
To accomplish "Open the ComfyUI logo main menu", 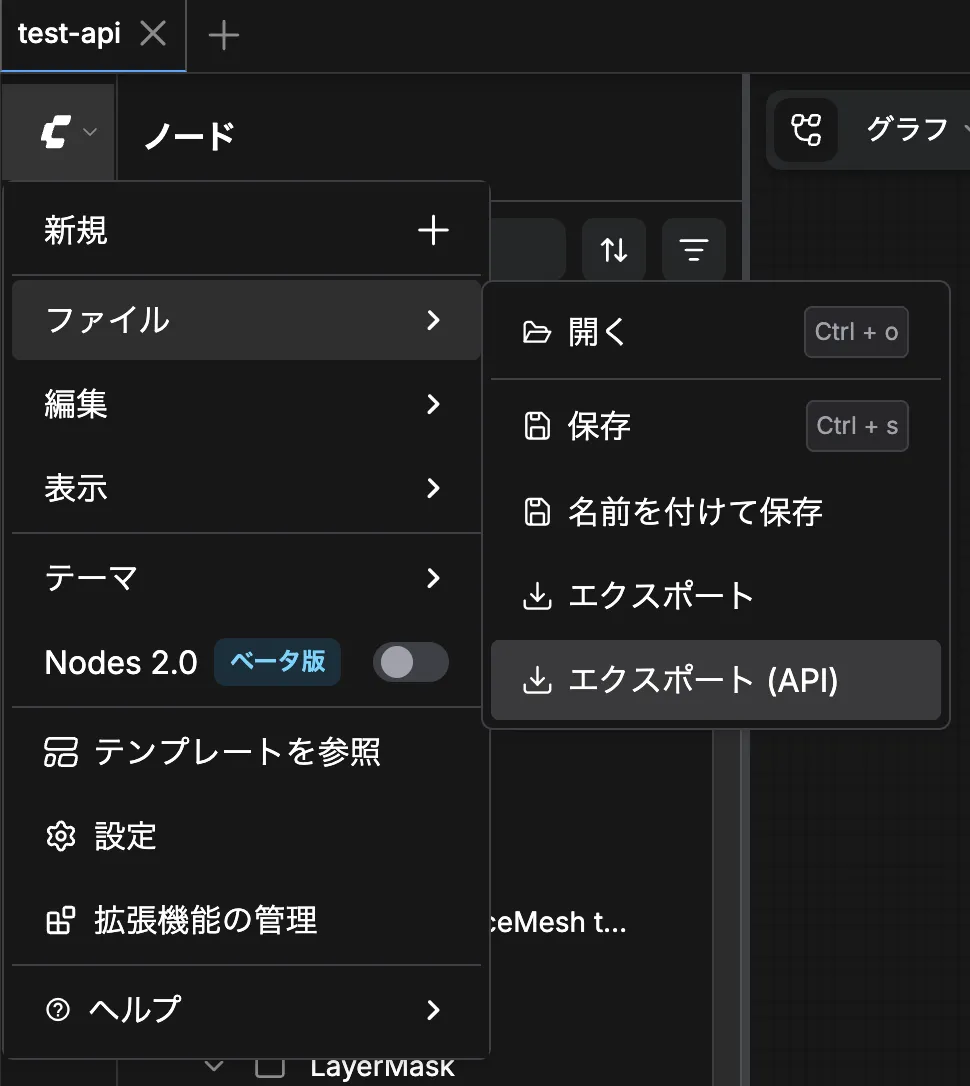I will (x=58, y=132).
